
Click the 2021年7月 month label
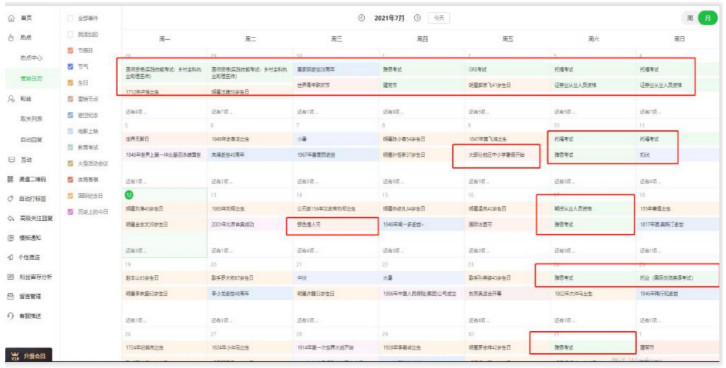[x=389, y=18]
